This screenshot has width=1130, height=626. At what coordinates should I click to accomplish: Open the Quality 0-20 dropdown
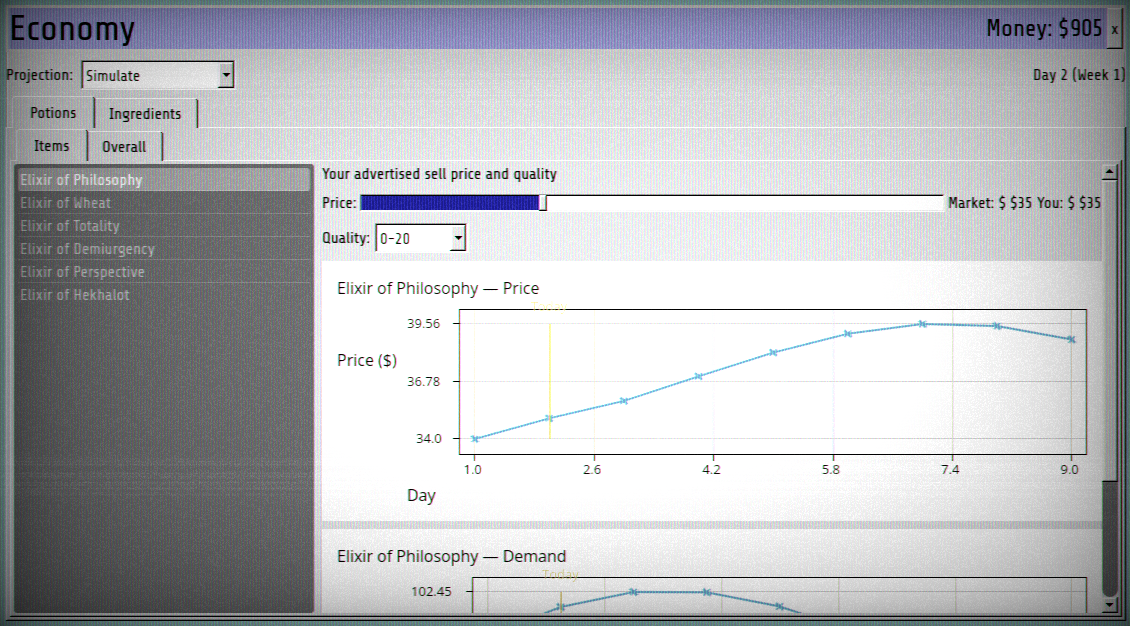click(421, 238)
